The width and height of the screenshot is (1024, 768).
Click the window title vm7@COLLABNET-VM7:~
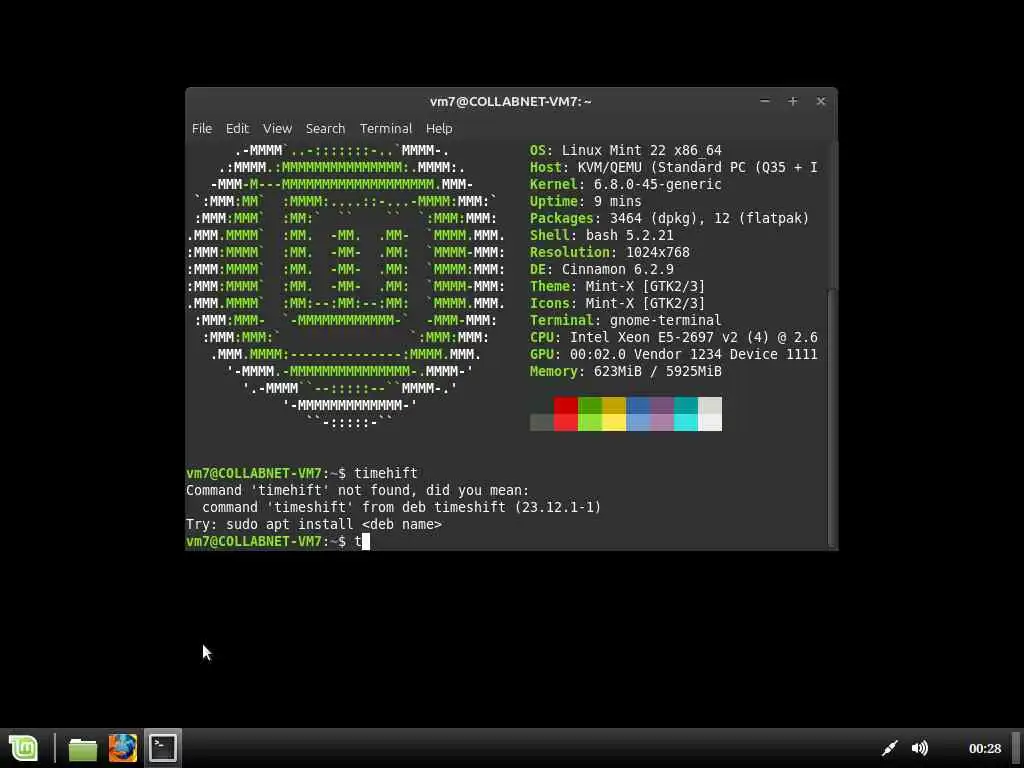511,101
